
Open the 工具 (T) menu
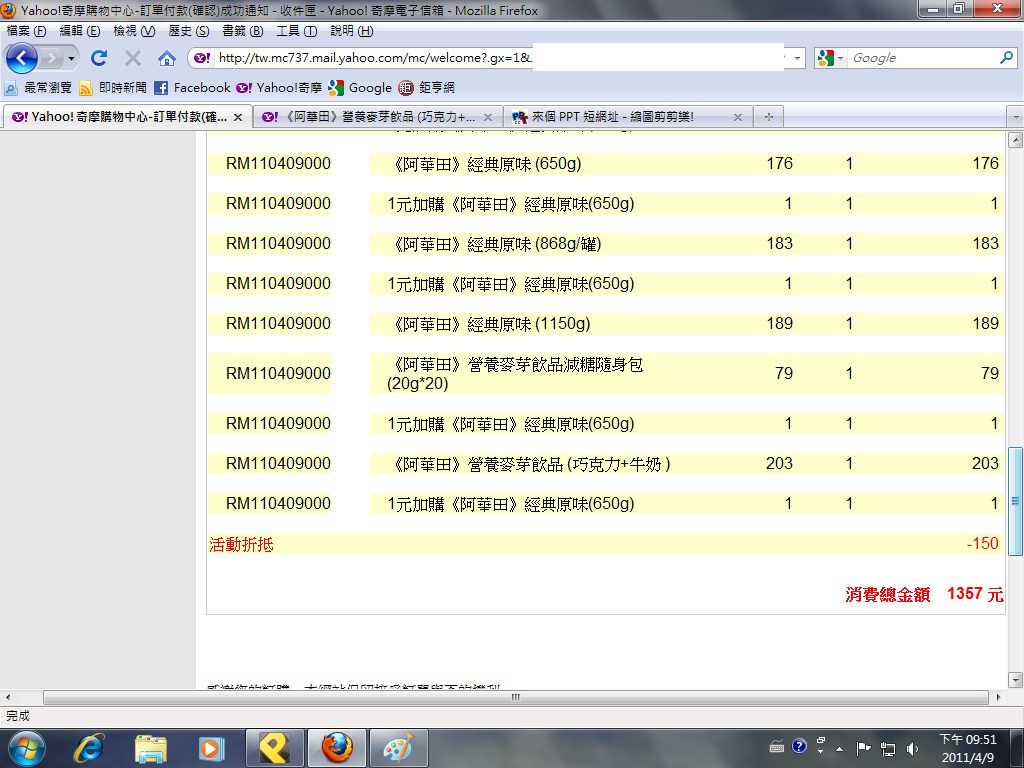coord(296,31)
